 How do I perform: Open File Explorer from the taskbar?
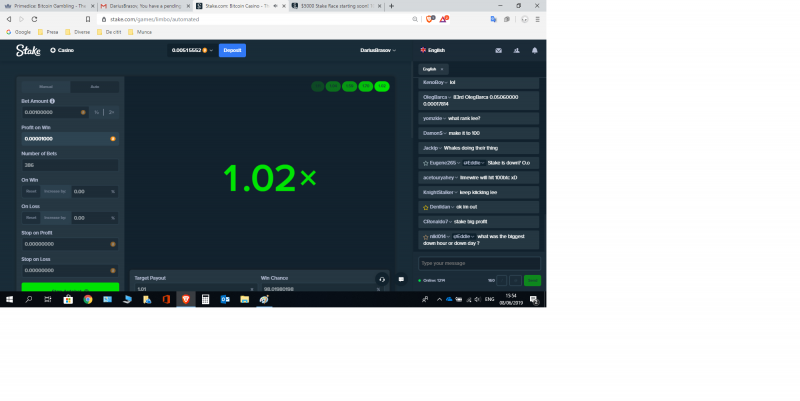(244, 299)
